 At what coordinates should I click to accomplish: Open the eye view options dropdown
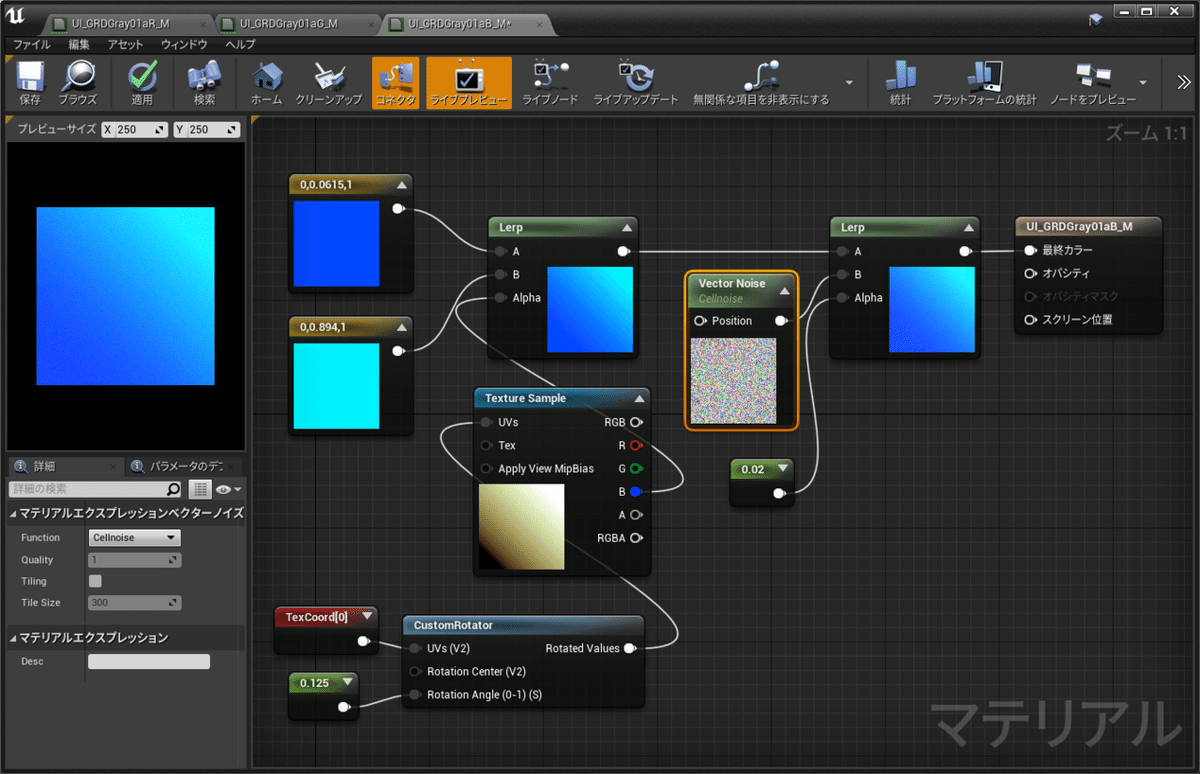click(x=229, y=489)
